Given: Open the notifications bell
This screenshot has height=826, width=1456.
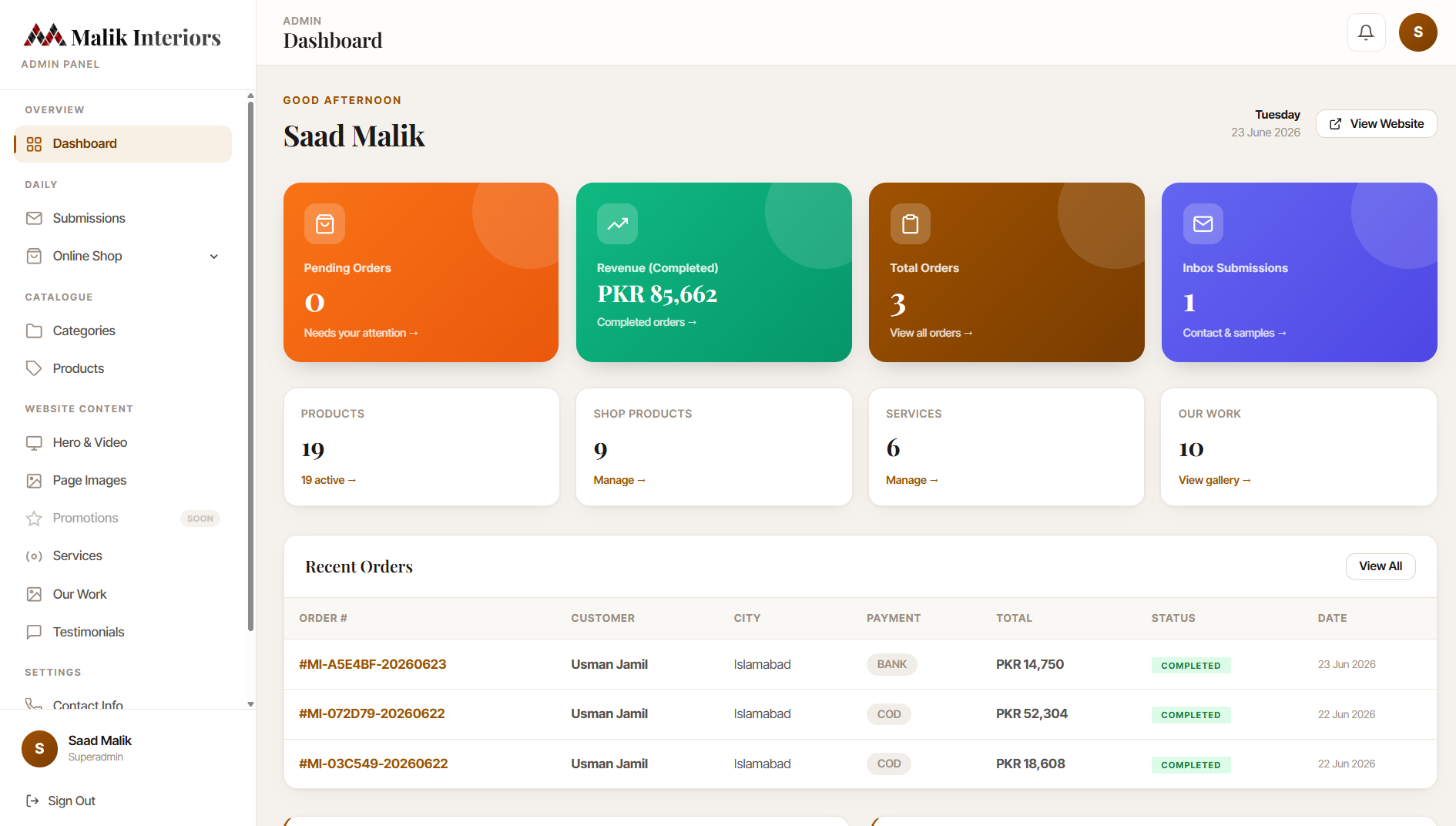Looking at the screenshot, I should 1366,32.
